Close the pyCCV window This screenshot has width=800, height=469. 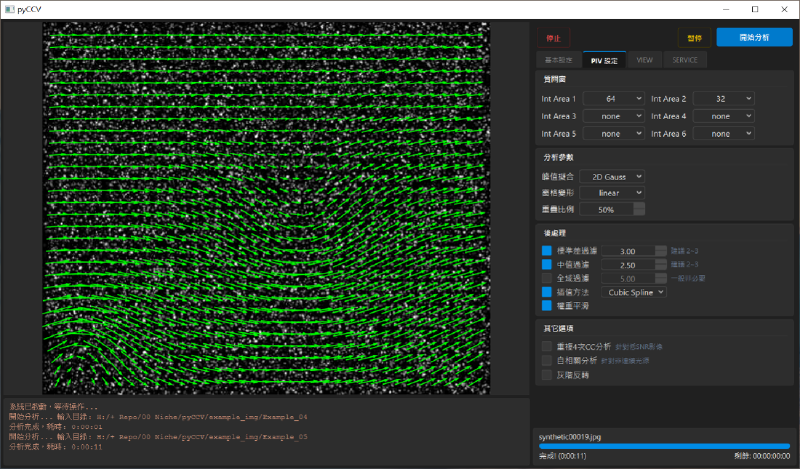click(x=784, y=9)
